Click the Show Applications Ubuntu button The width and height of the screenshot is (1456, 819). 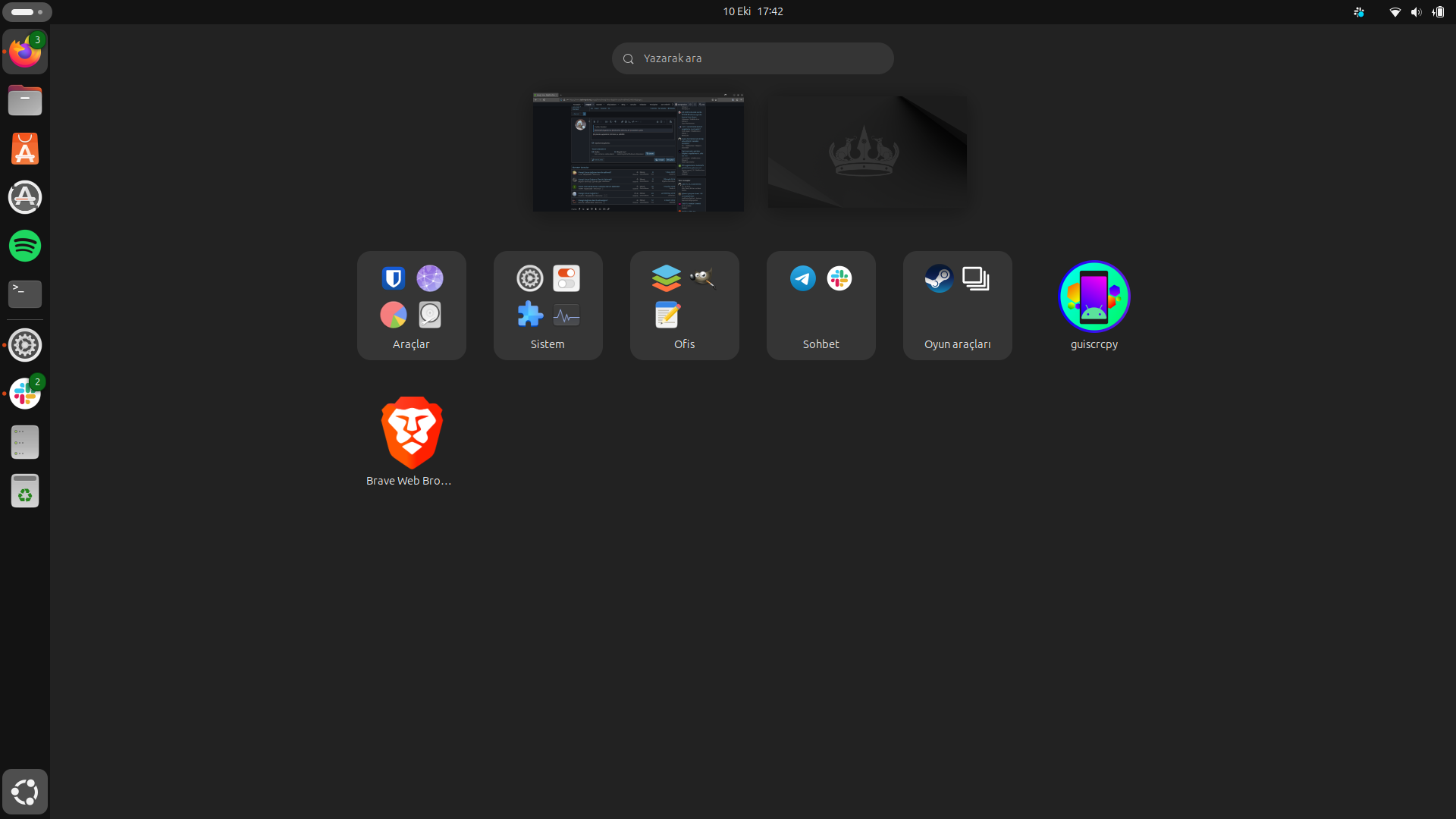tap(25, 792)
